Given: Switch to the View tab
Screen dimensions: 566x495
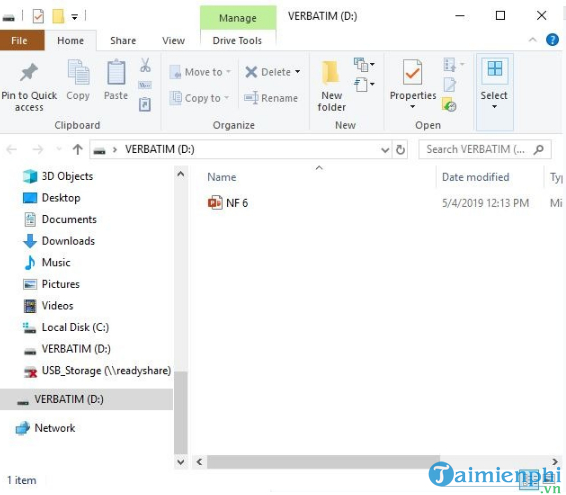Looking at the screenshot, I should [173, 40].
